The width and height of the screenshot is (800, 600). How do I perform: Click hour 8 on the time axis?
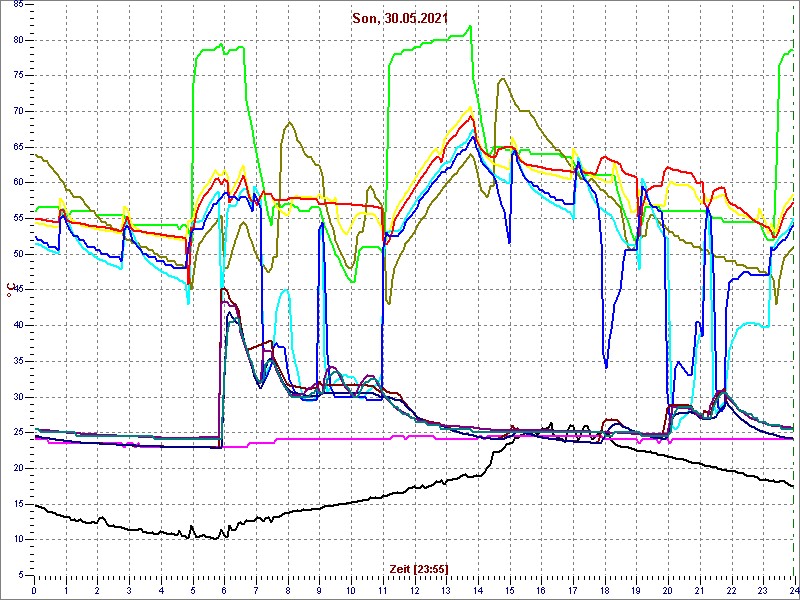[288, 589]
